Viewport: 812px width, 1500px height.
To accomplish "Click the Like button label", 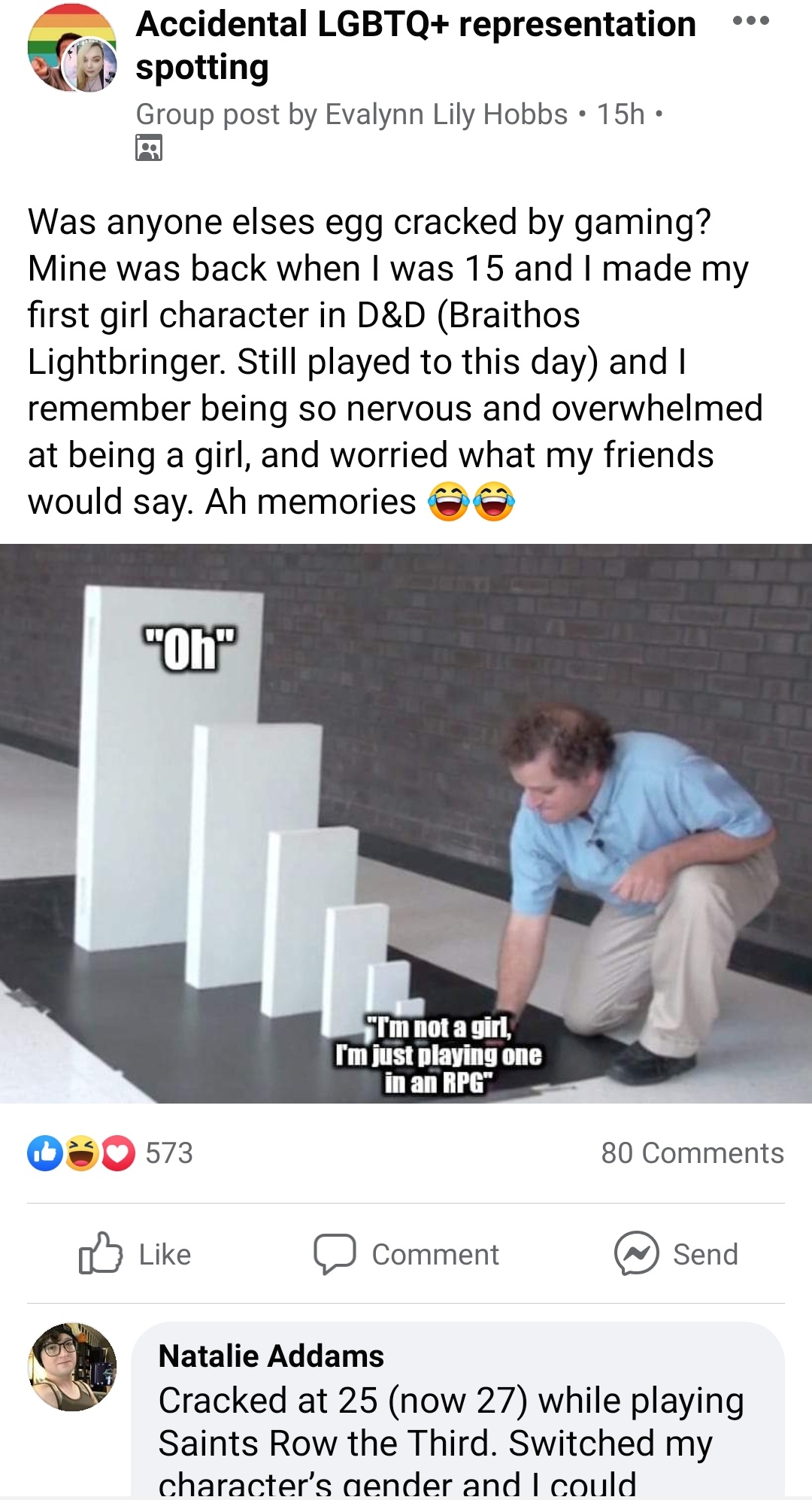I will point(165,1254).
